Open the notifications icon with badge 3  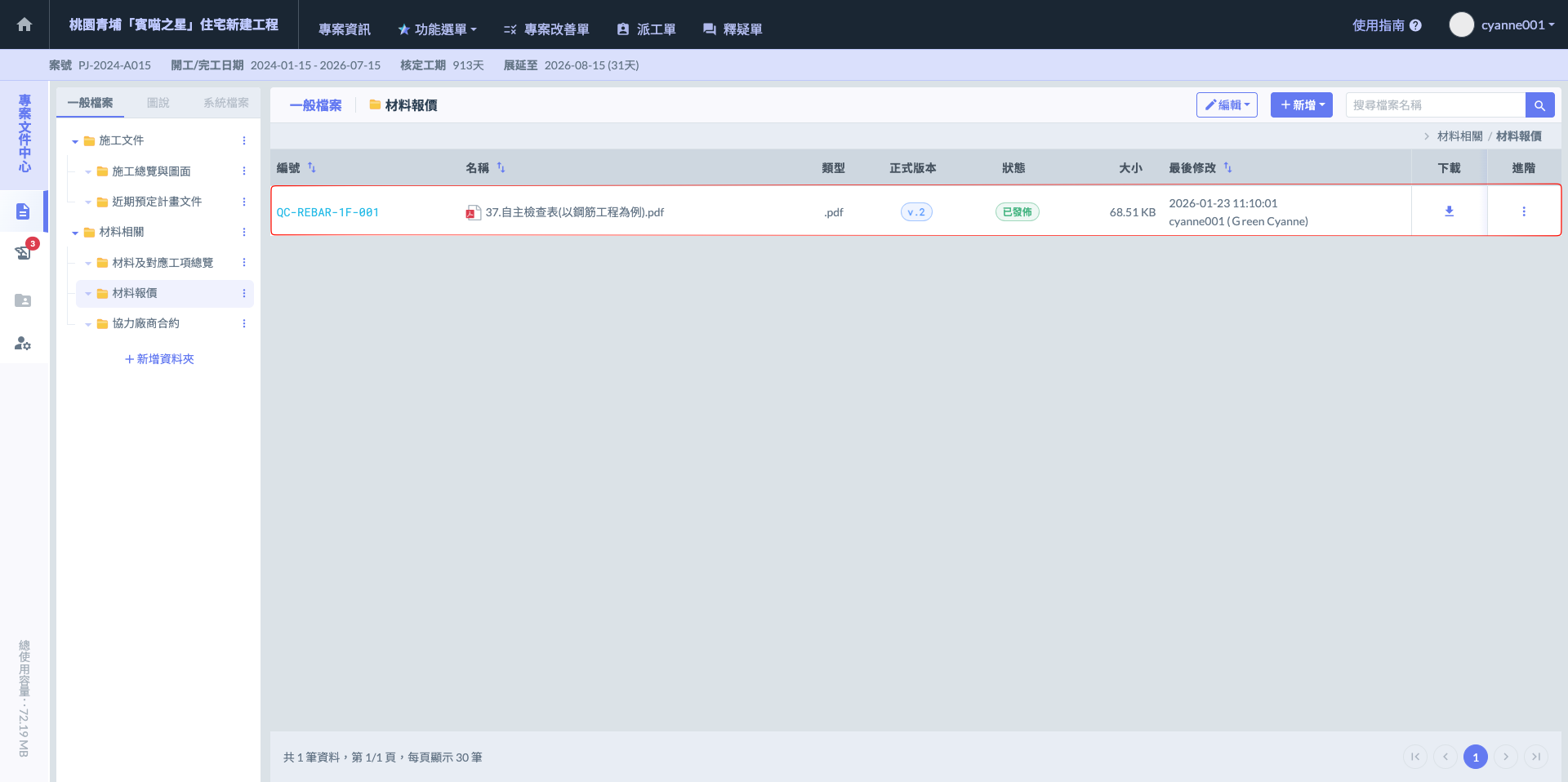point(24,252)
